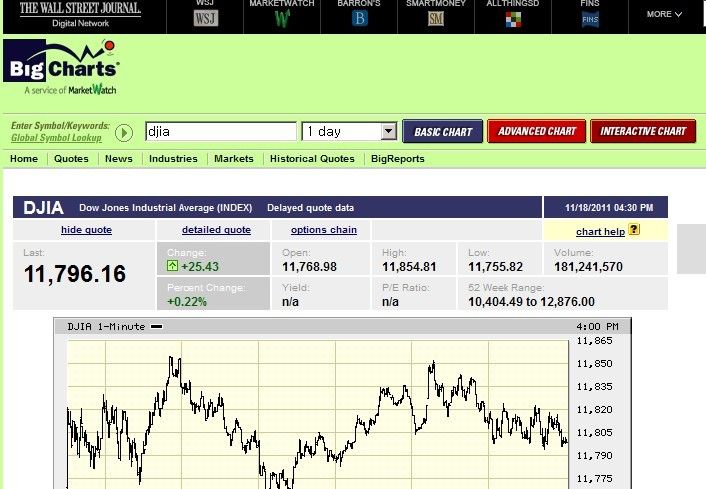Open the Barron's B icon
The height and width of the screenshot is (489, 706).
359,18
